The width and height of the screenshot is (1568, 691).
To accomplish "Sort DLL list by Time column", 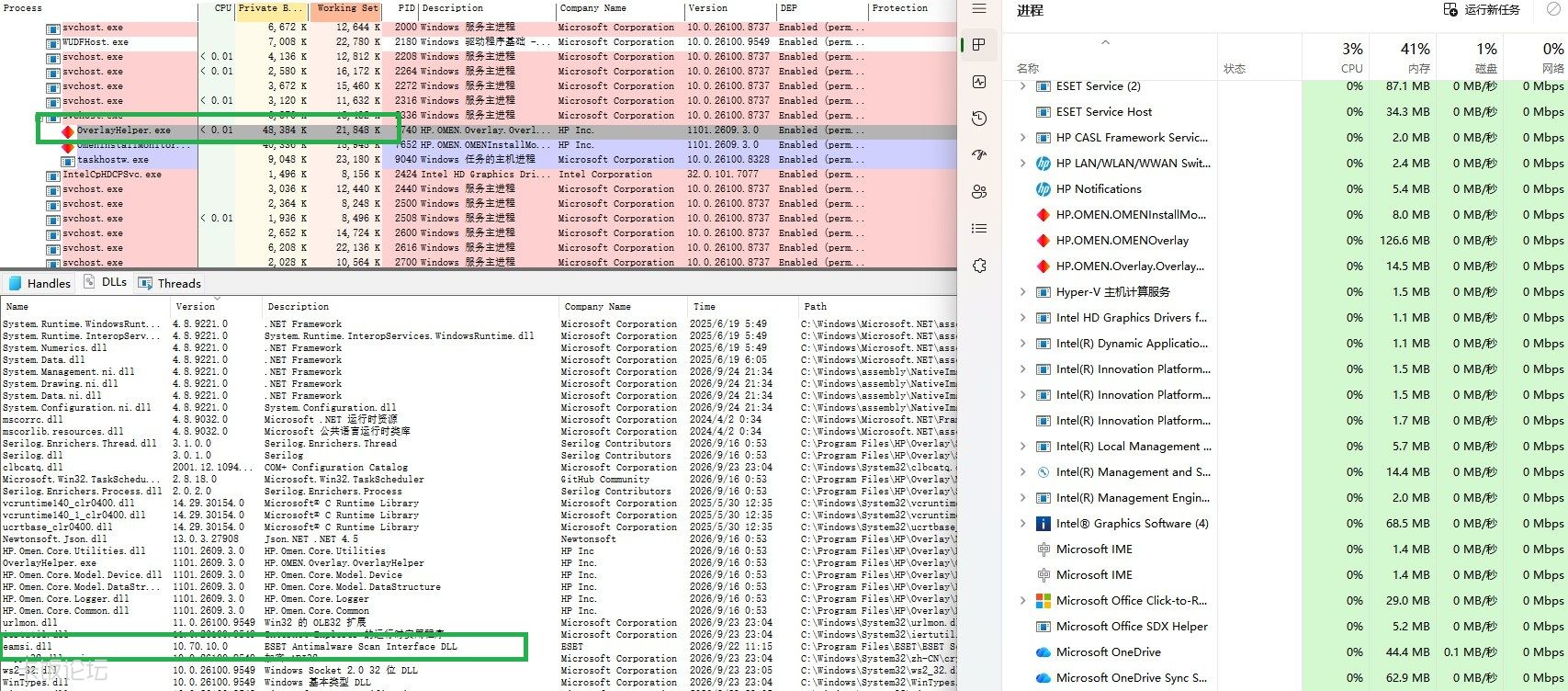I will (x=742, y=307).
